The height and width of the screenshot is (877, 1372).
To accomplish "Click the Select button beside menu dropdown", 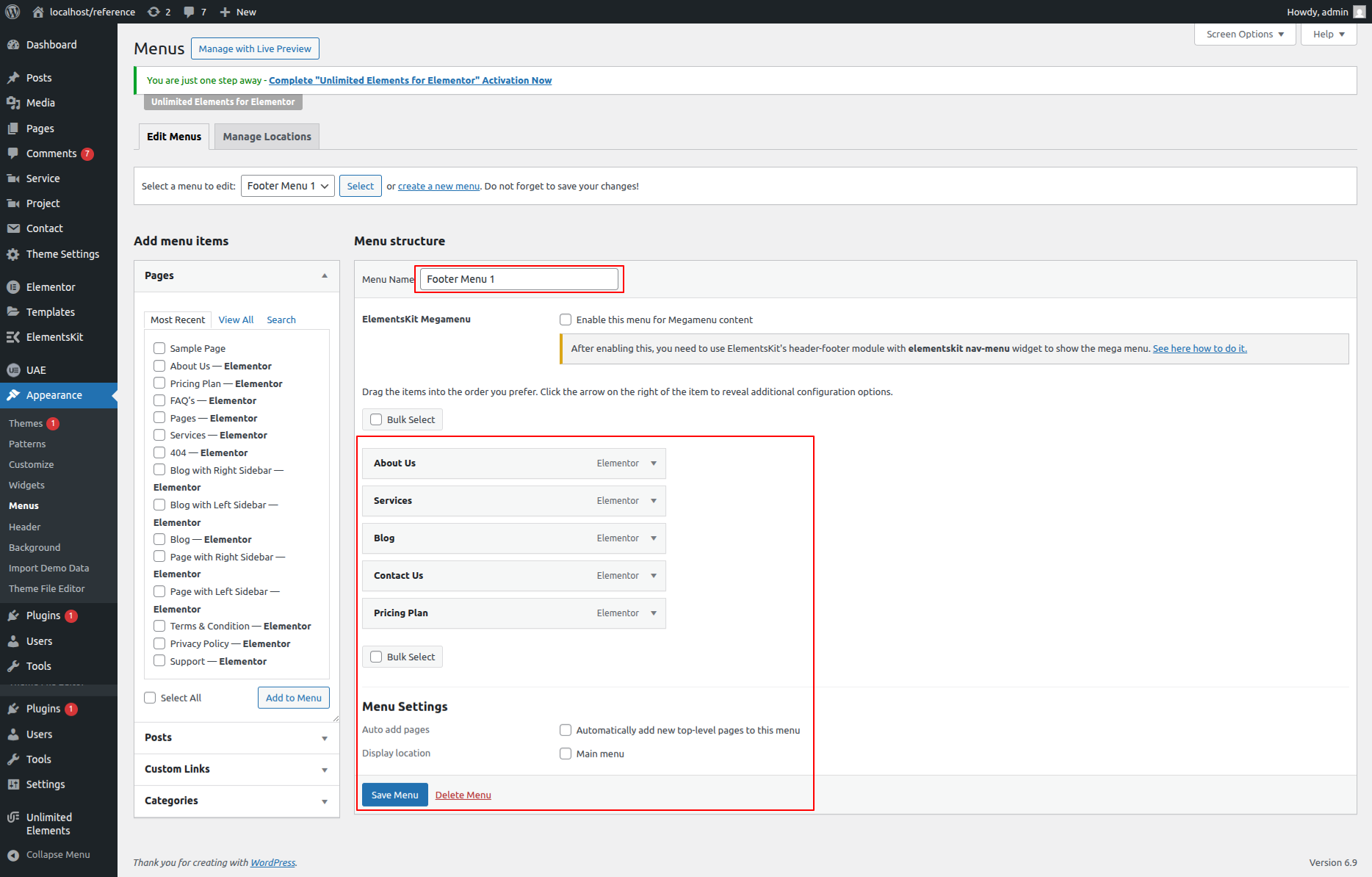I will tap(360, 186).
